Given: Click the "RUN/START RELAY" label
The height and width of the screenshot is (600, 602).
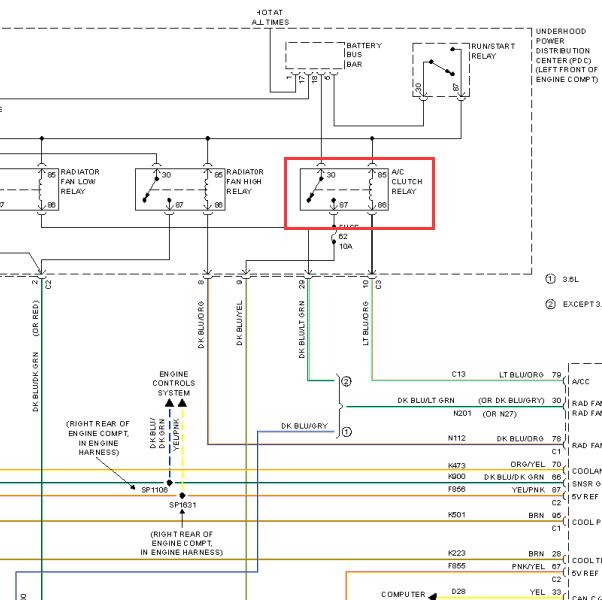Looking at the screenshot, I should (x=493, y=51).
